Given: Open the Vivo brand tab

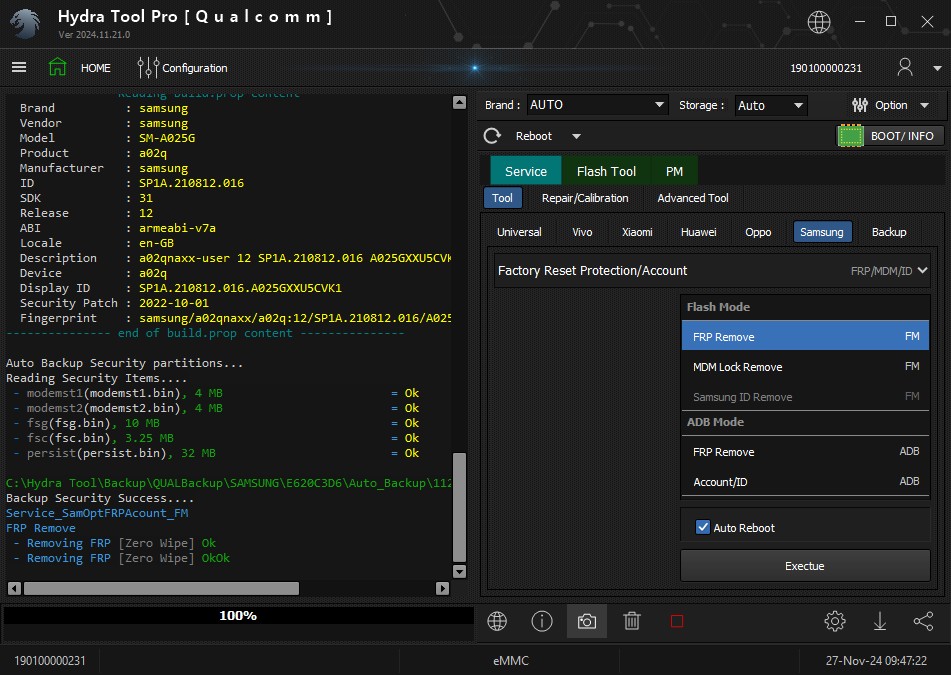Looking at the screenshot, I should (582, 232).
